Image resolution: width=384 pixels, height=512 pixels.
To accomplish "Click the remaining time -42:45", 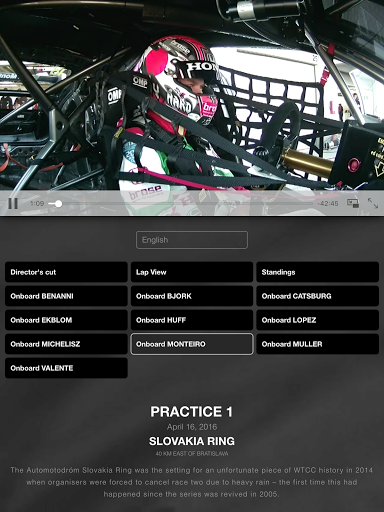I will coord(328,203).
